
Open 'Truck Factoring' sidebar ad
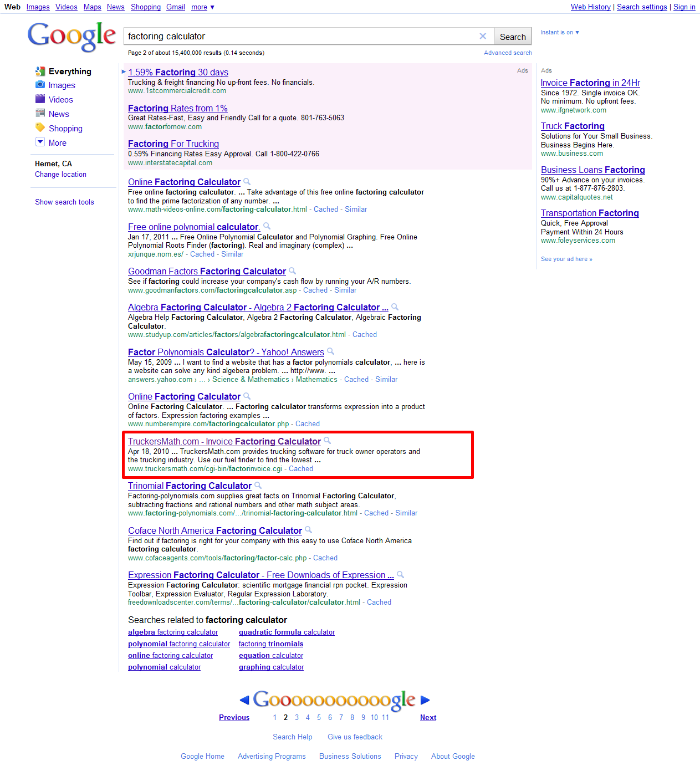click(x=573, y=126)
